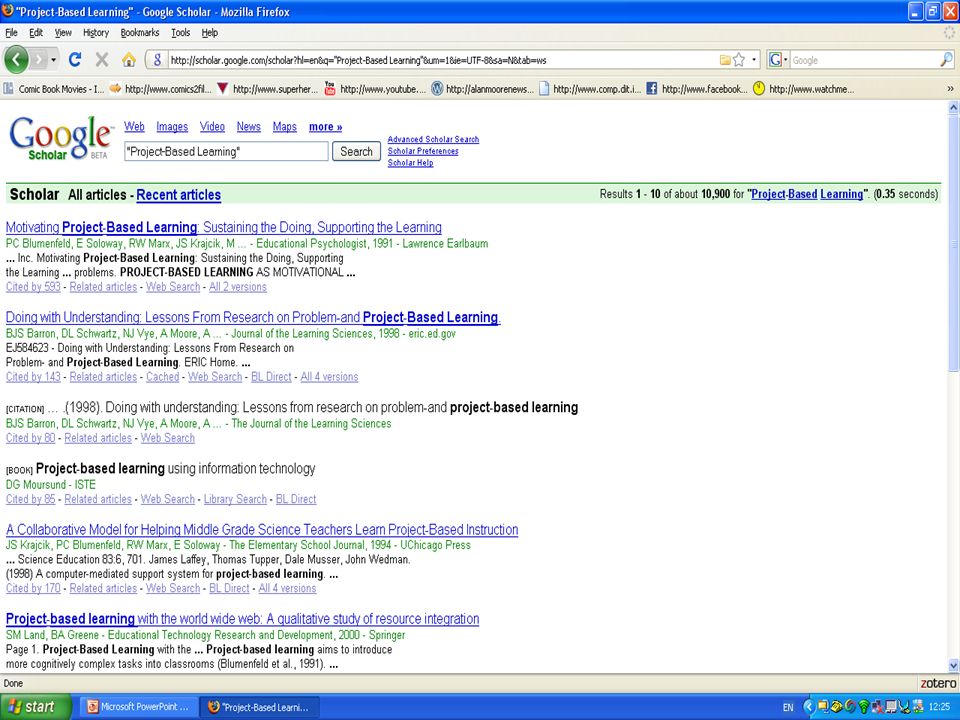Open Motivating Project-Based Learning result
Viewport: 960px width, 720px height.
tap(223, 227)
